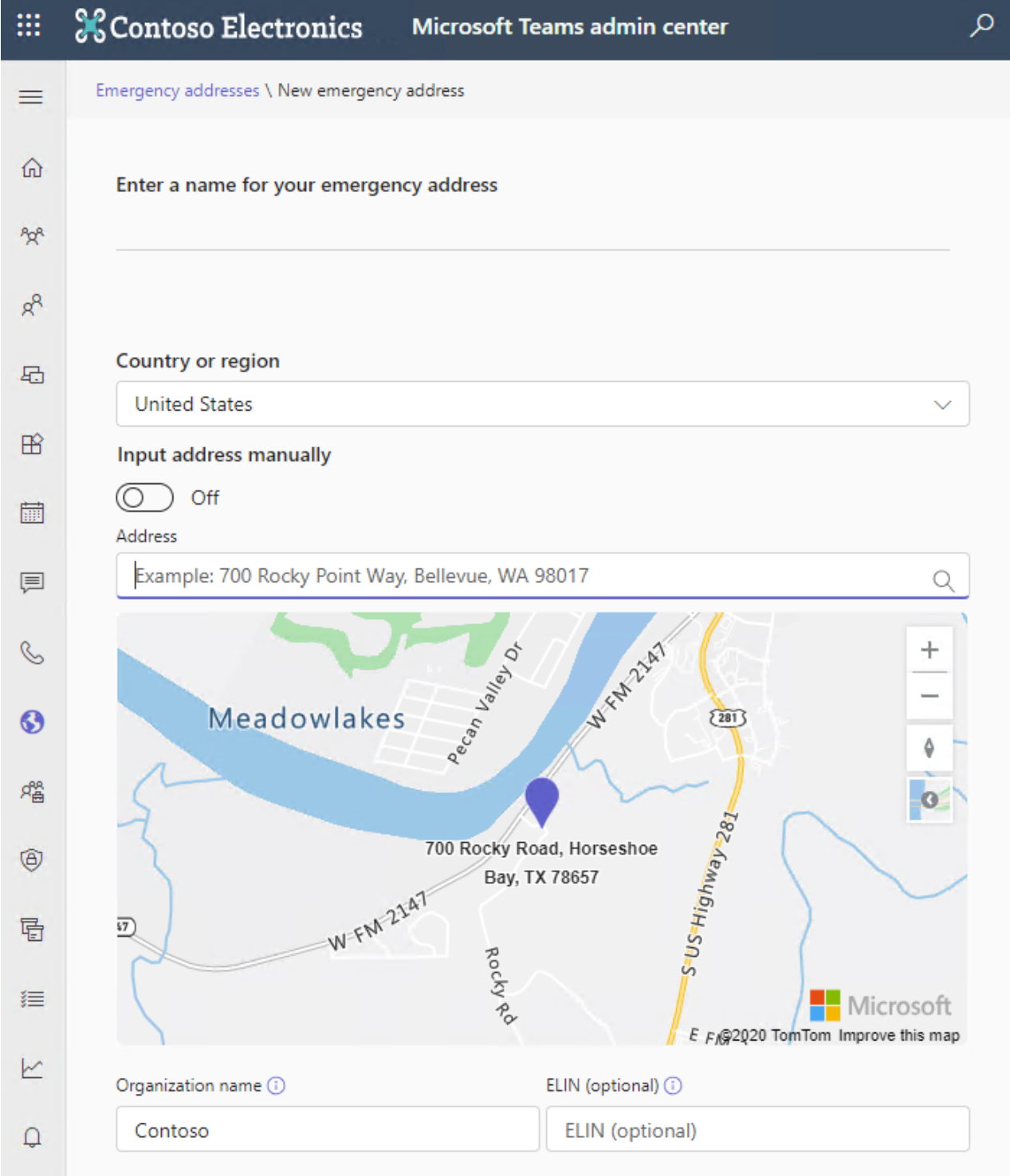
Task: Go back to Emergency addresses breadcrumb
Action: tap(177, 90)
